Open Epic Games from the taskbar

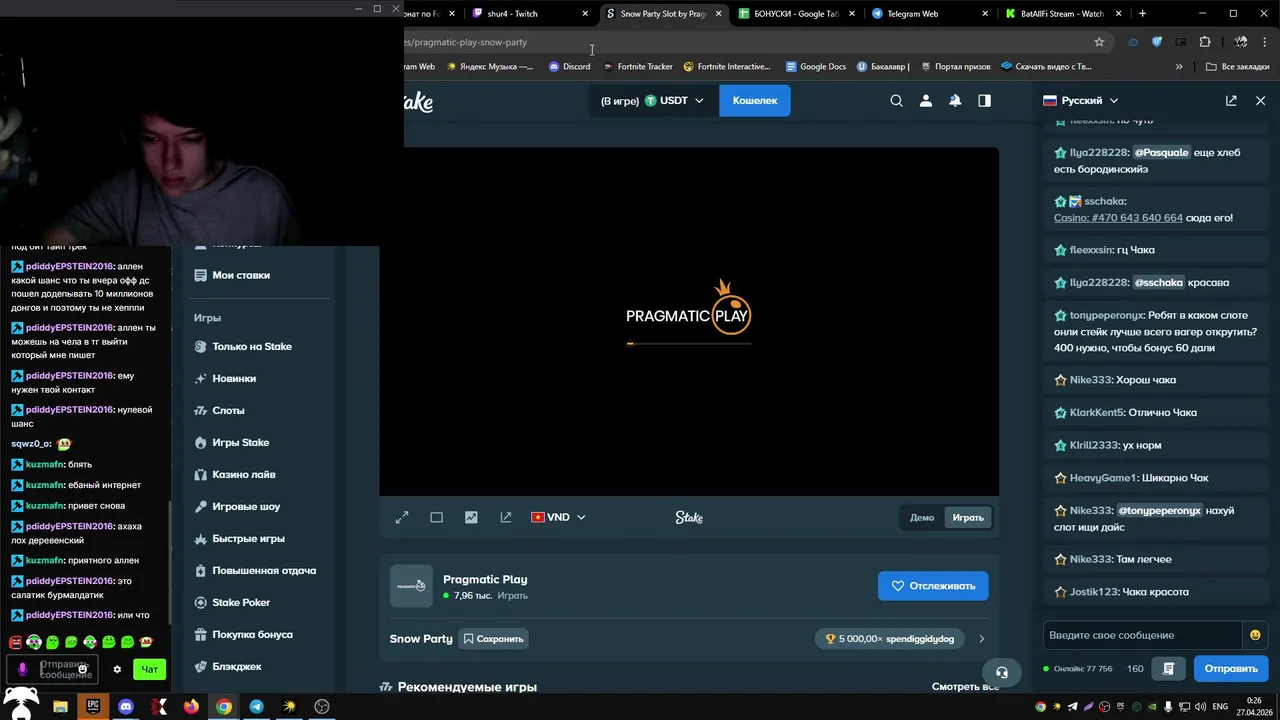coord(93,706)
